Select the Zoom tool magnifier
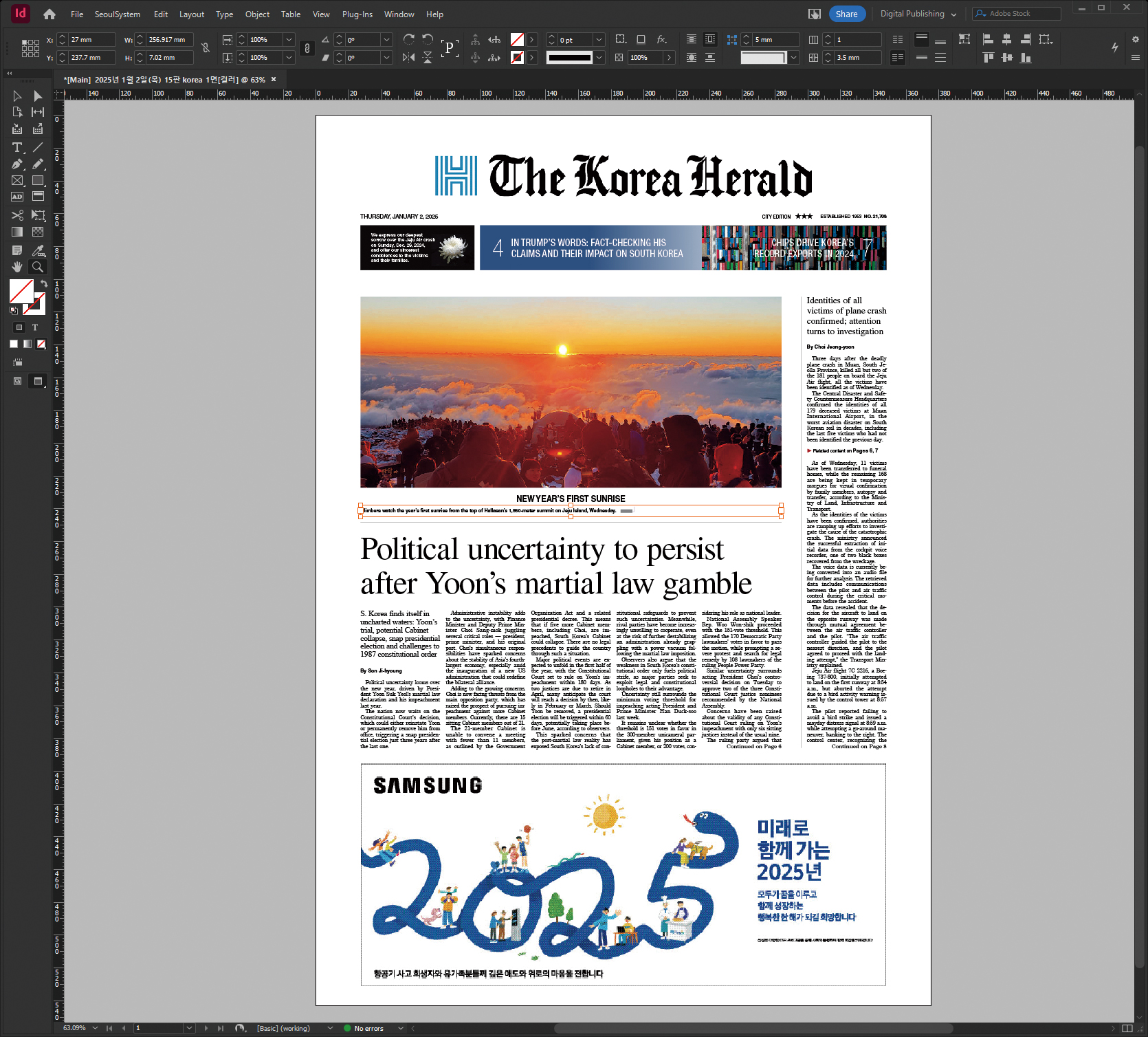The width and height of the screenshot is (1148, 1037). (x=38, y=267)
